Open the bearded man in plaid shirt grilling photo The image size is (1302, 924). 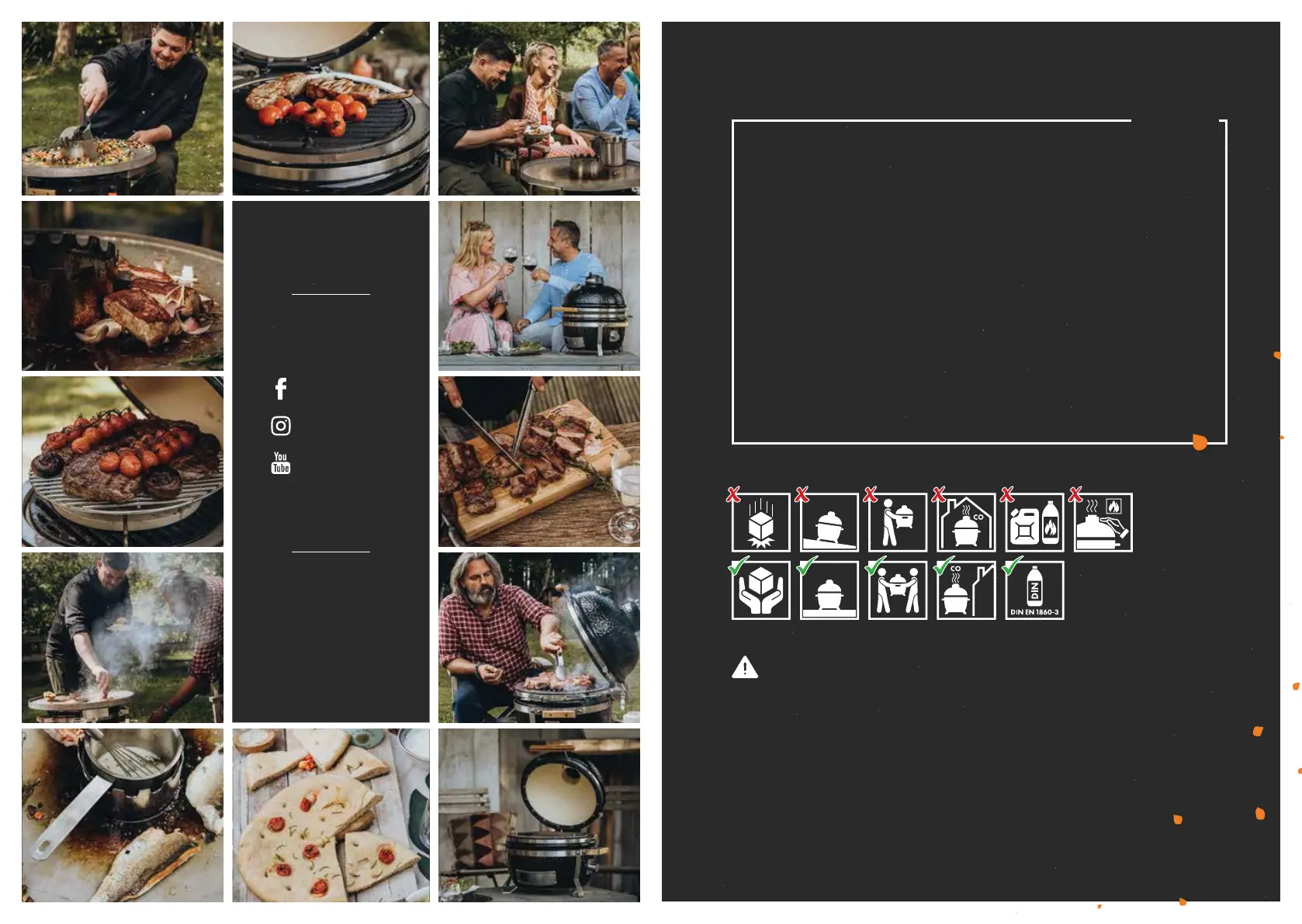tap(539, 638)
